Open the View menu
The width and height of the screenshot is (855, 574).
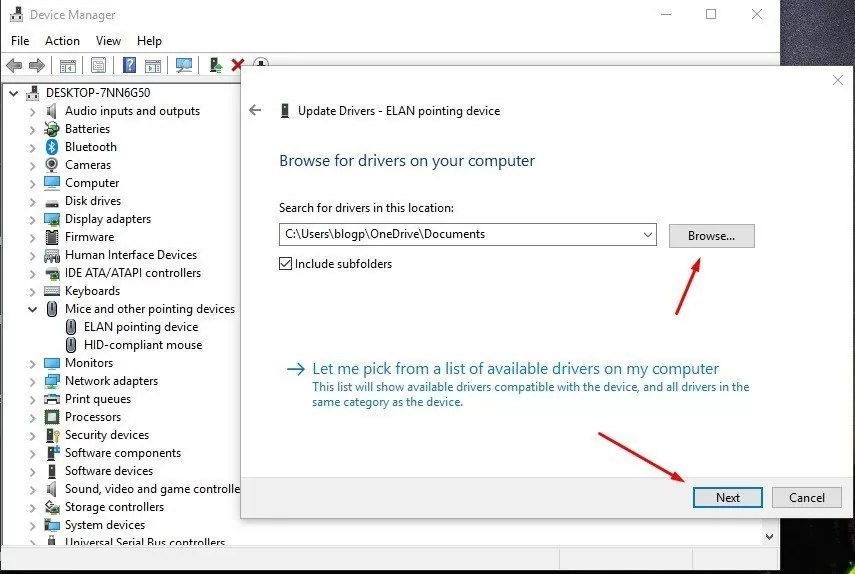[108, 41]
